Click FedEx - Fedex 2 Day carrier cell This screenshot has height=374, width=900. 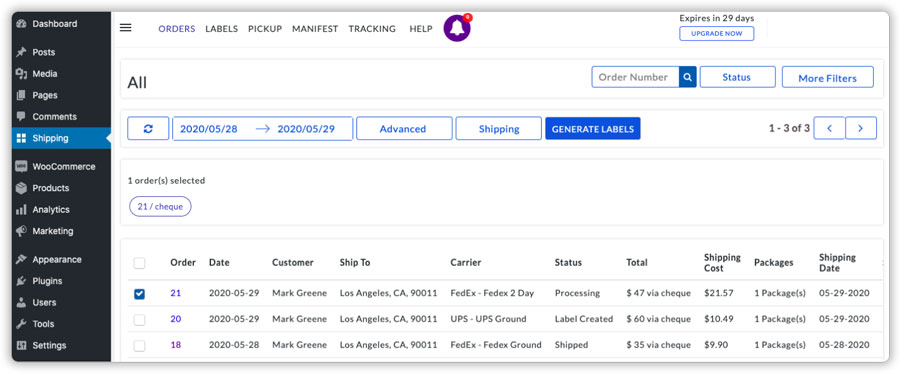coord(492,293)
